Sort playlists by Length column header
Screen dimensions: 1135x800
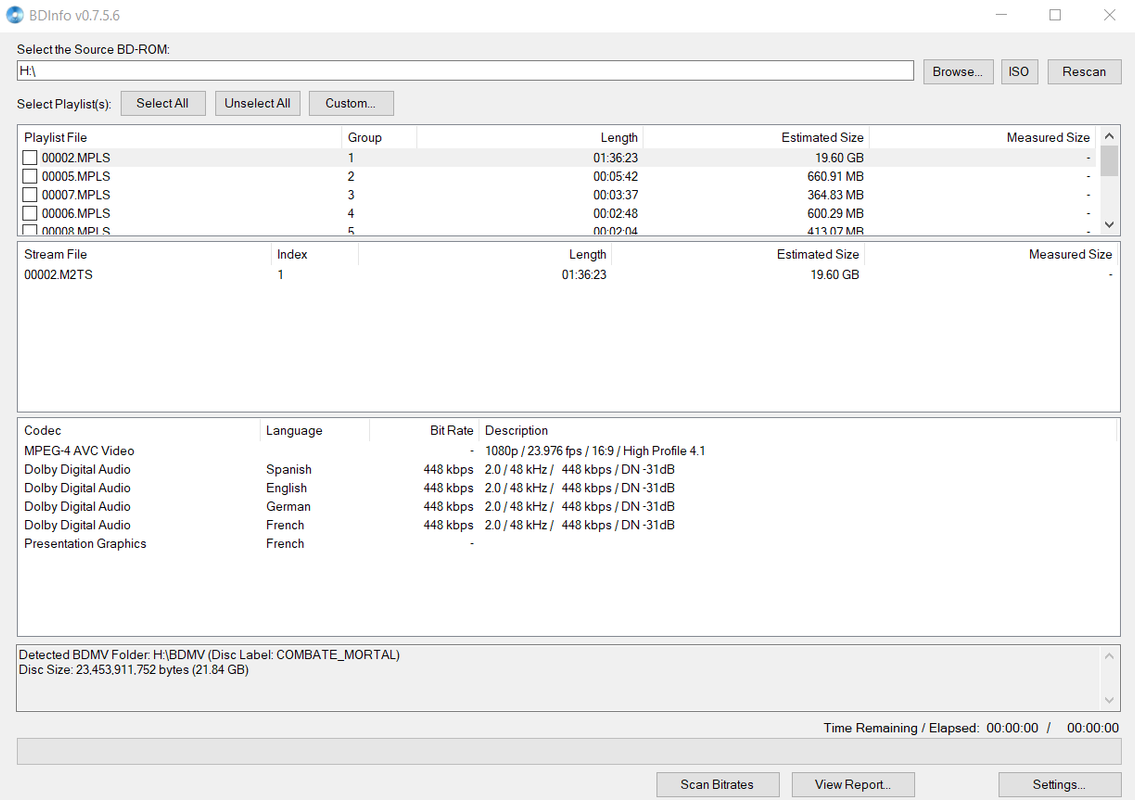coord(529,138)
